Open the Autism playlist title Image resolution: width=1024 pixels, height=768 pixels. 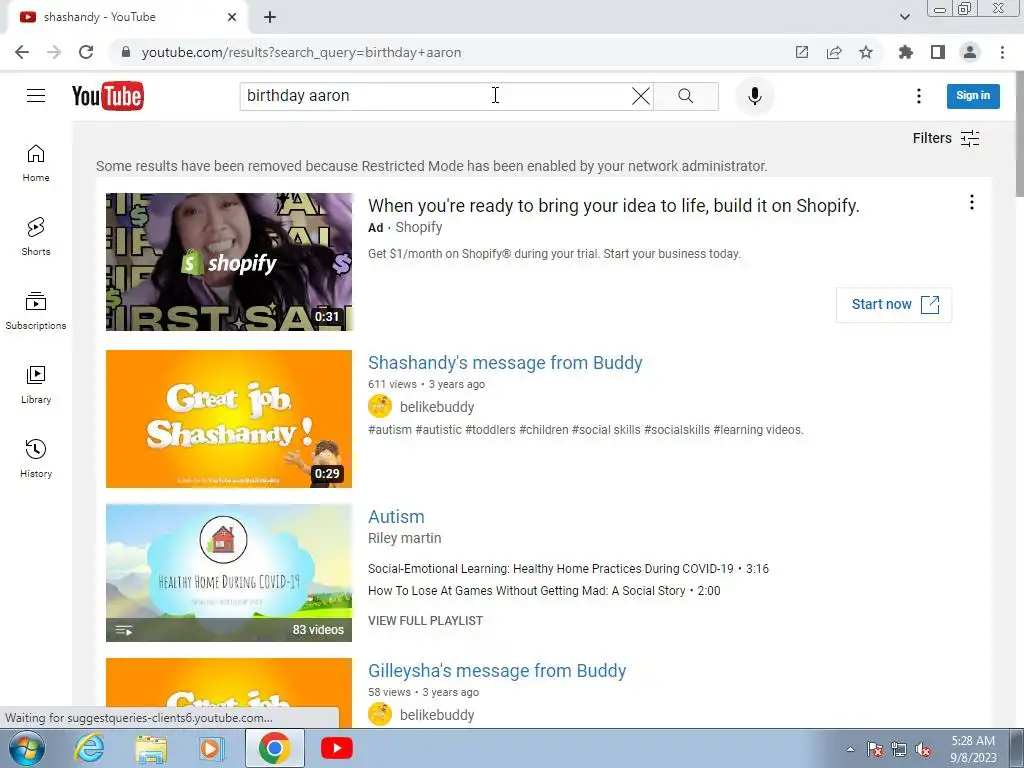396,517
